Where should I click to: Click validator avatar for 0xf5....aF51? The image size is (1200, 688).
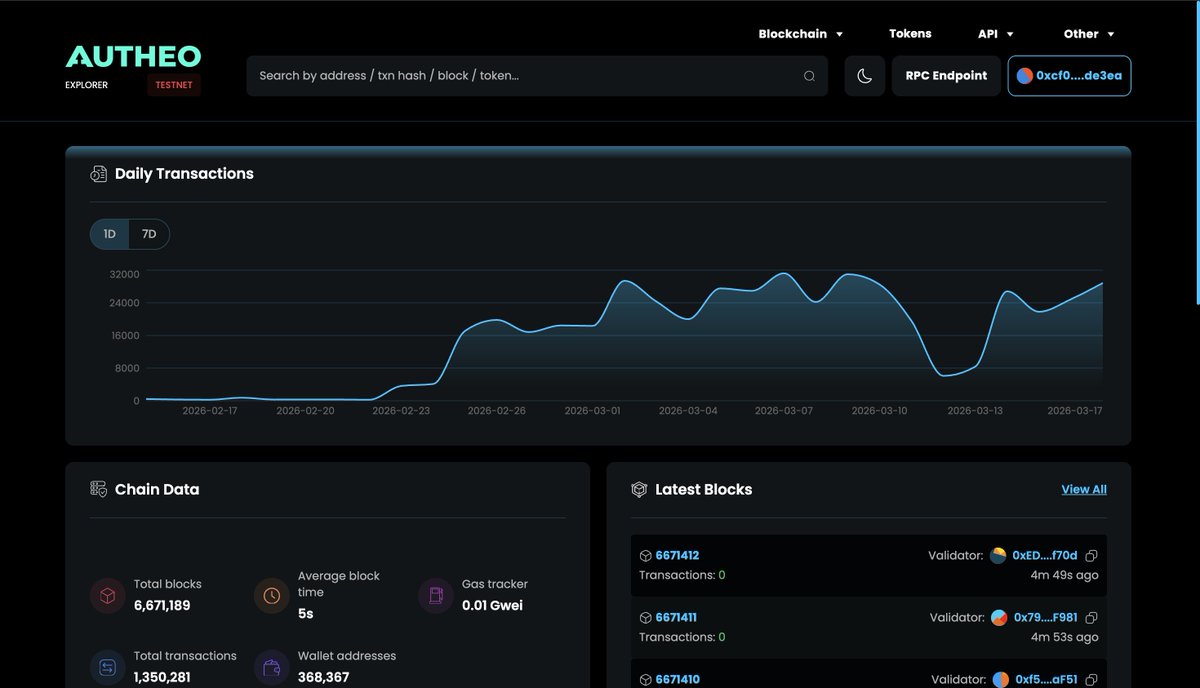point(1000,680)
